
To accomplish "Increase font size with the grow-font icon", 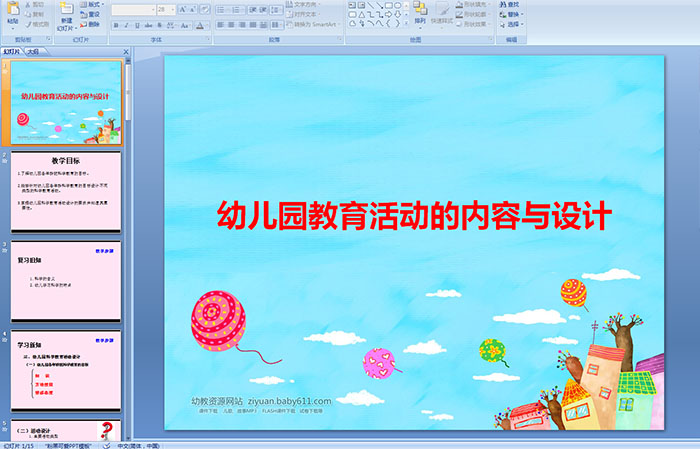I will click(182, 10).
